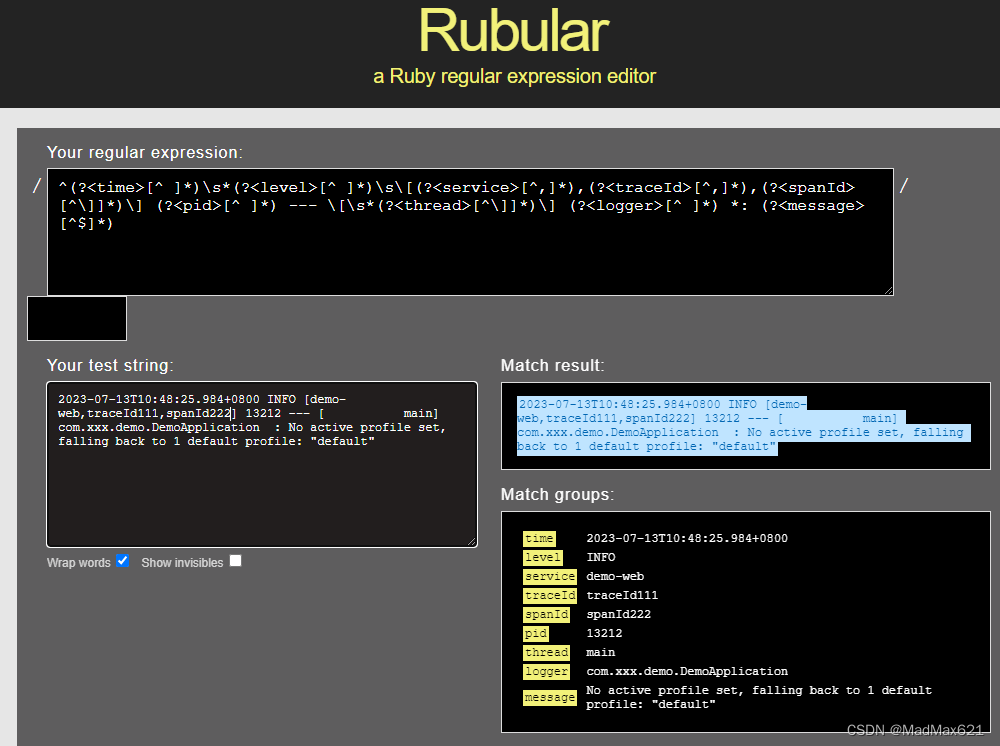This screenshot has width=1000, height=746.
Task: Click inside the test string text area
Action: [261, 500]
